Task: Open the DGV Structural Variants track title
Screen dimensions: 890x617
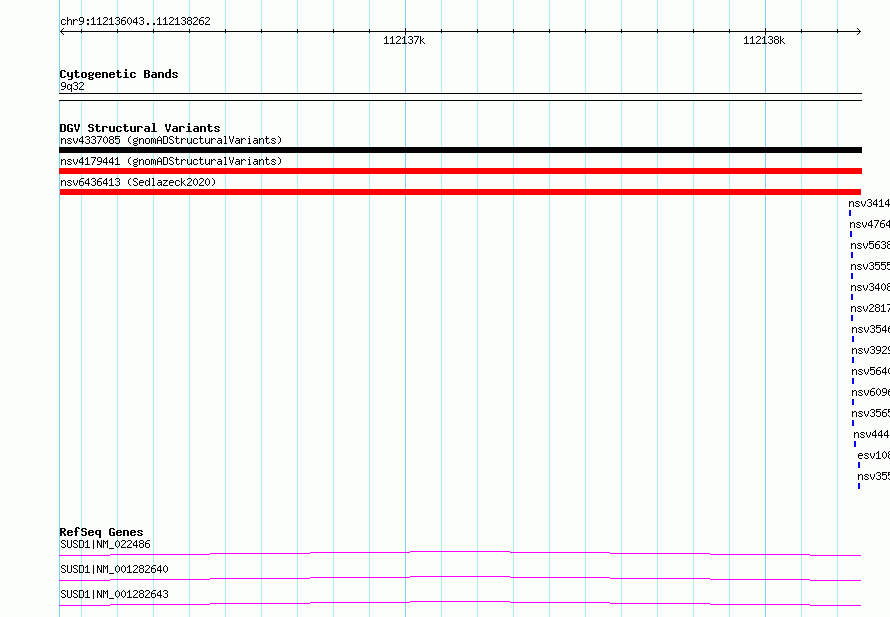Action: (x=140, y=128)
